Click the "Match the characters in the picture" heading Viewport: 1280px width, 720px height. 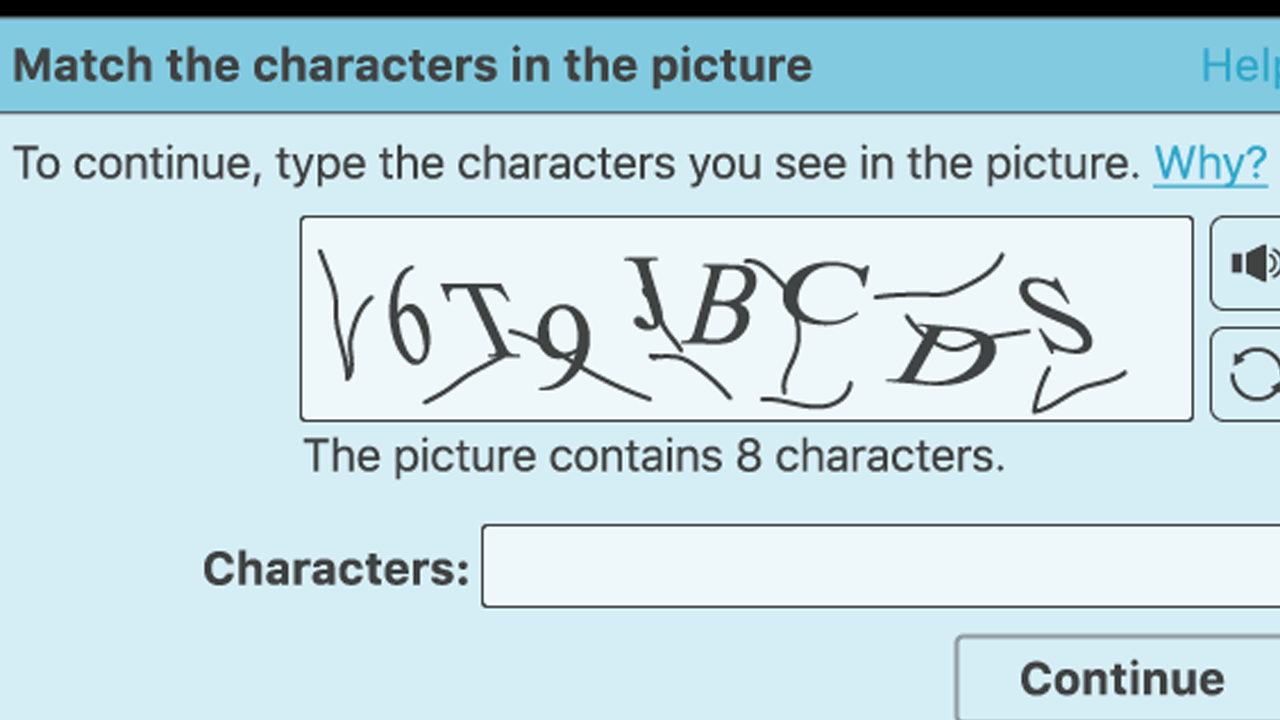coord(412,66)
